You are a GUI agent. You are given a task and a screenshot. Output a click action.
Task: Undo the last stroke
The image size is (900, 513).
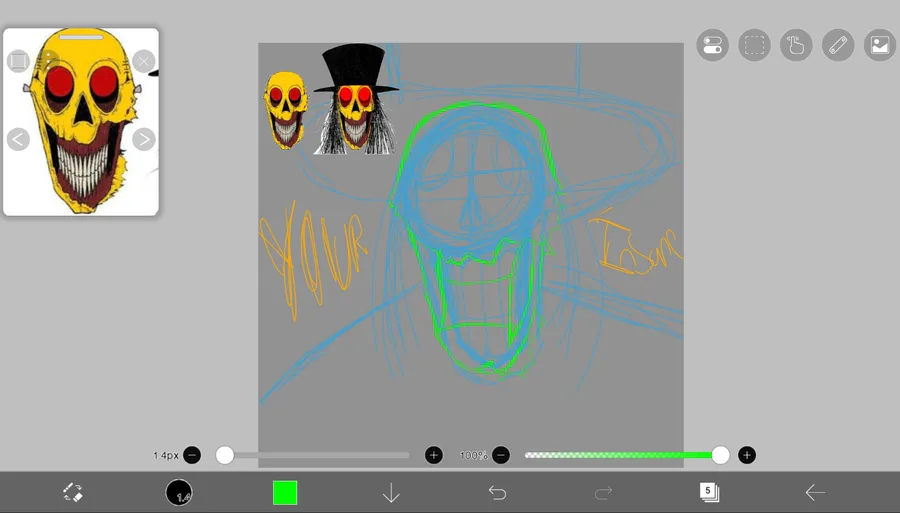(497, 492)
